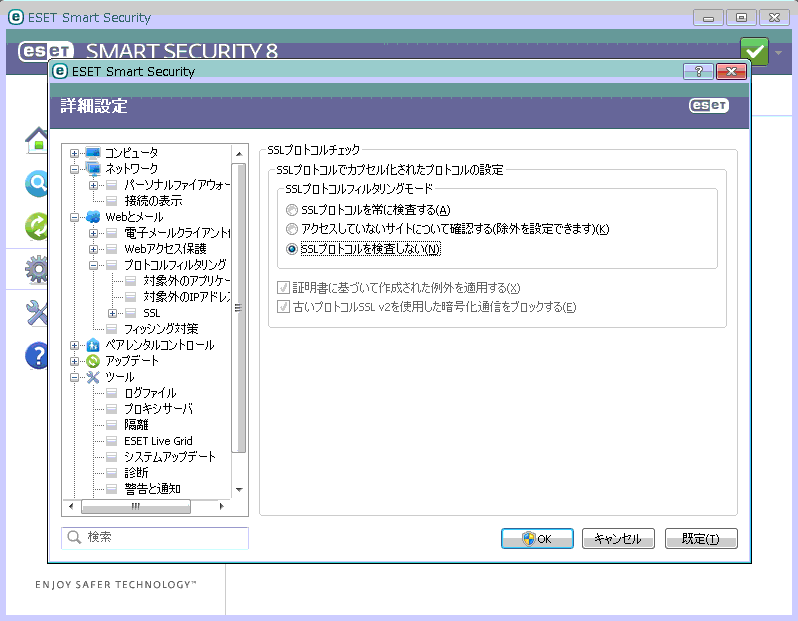Click tree horizontal scrollbar left arrow
798x621 pixels.
pos(71,506)
